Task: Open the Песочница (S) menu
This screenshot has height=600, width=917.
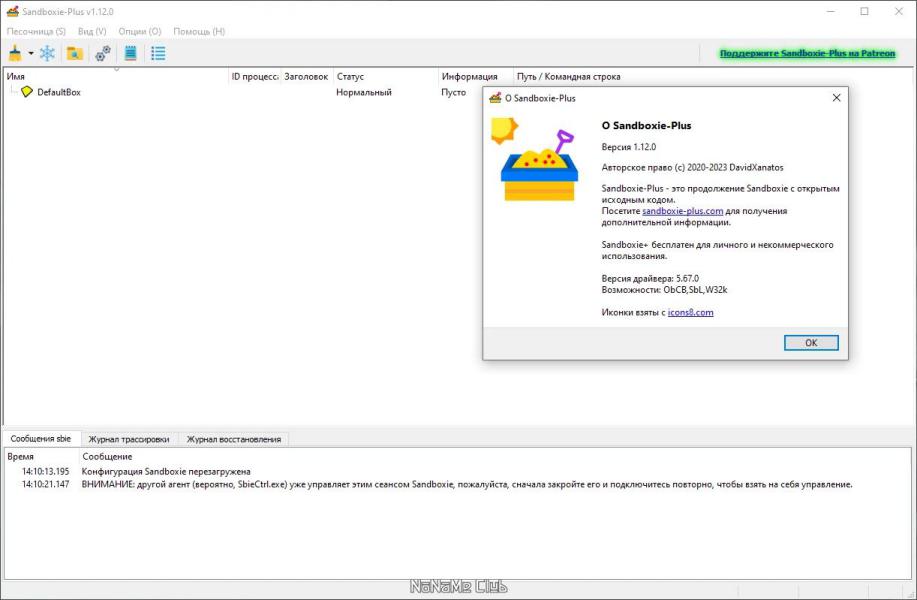Action: coord(36,31)
